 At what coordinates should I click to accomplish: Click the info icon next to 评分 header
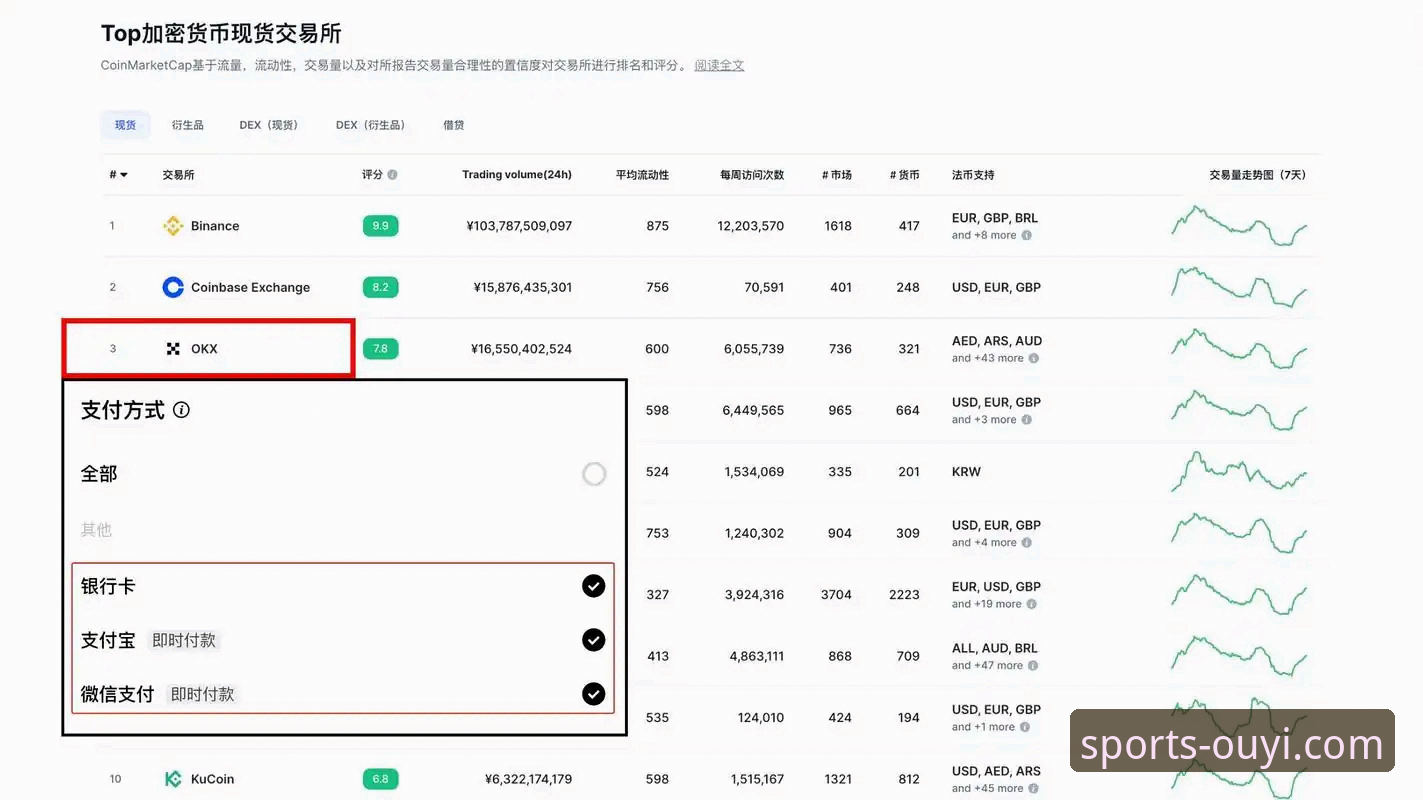tap(392, 175)
